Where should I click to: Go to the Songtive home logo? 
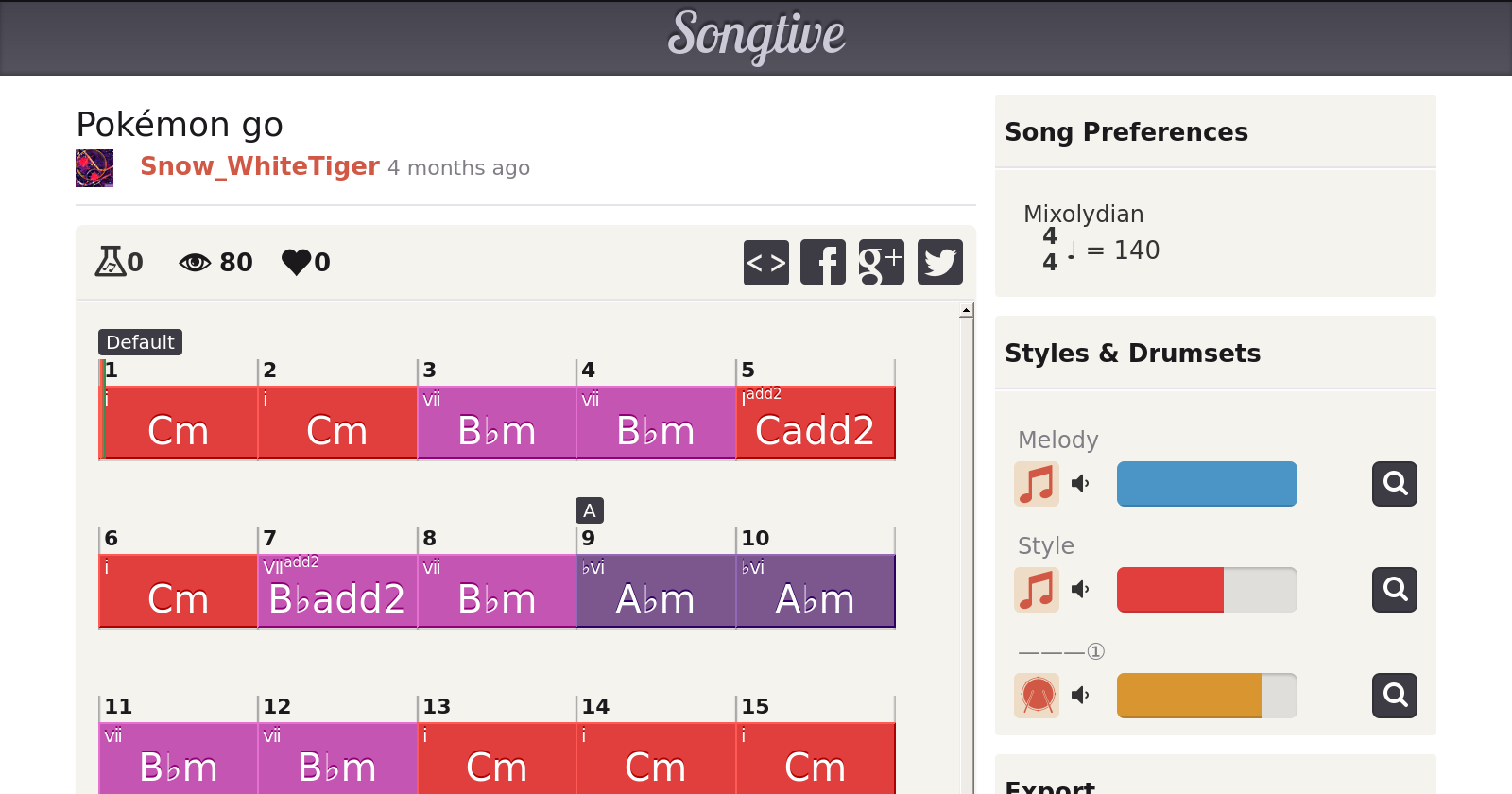tap(756, 36)
